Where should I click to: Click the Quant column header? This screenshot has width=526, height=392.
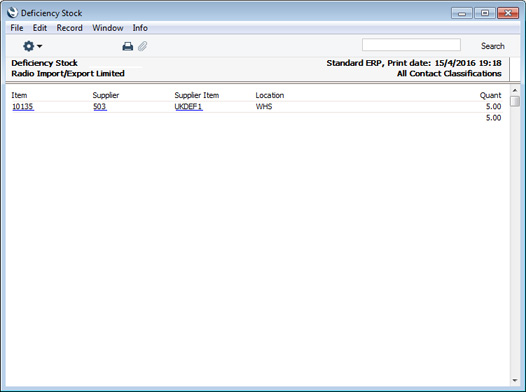[x=490, y=95]
